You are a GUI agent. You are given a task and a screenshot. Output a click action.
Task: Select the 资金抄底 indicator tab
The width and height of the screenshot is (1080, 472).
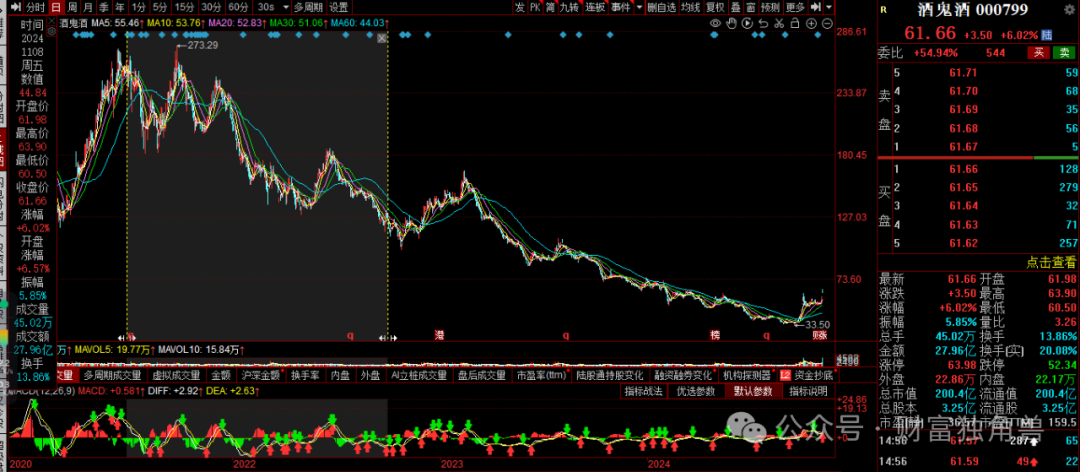(x=807, y=376)
